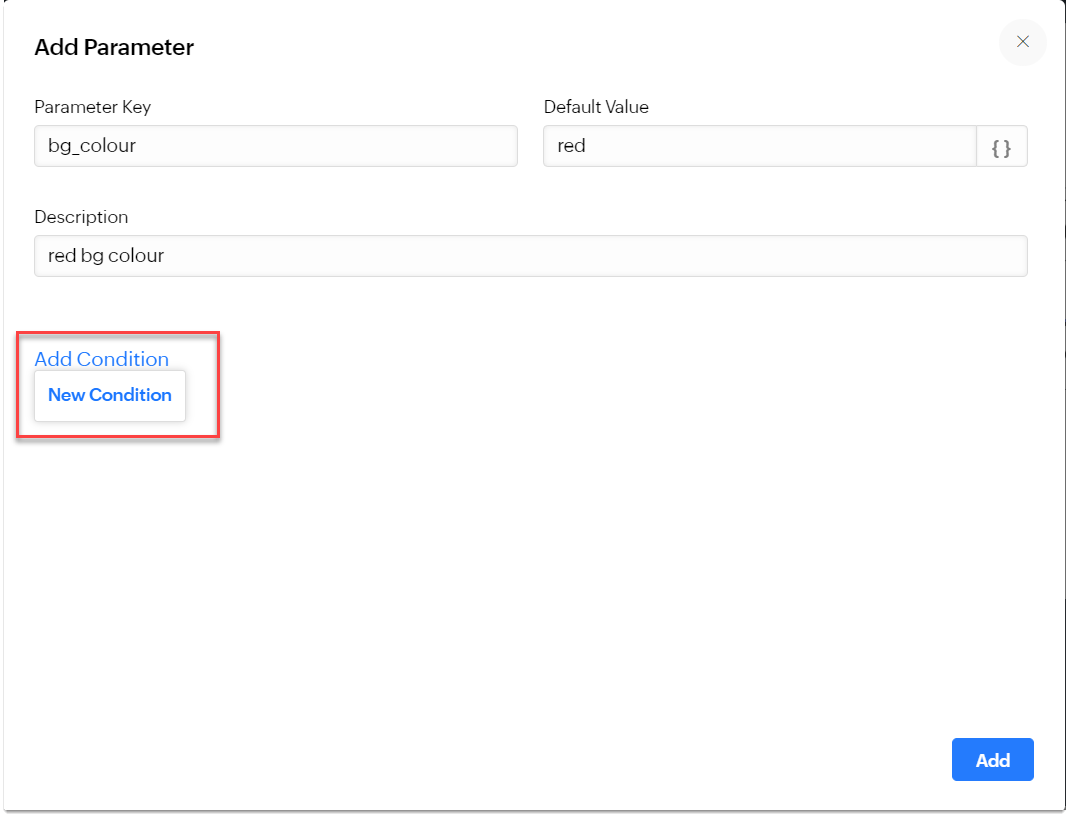Image resolution: width=1070 pixels, height=818 pixels.
Task: Click empty space inside the Description field
Action: click(x=600, y=256)
